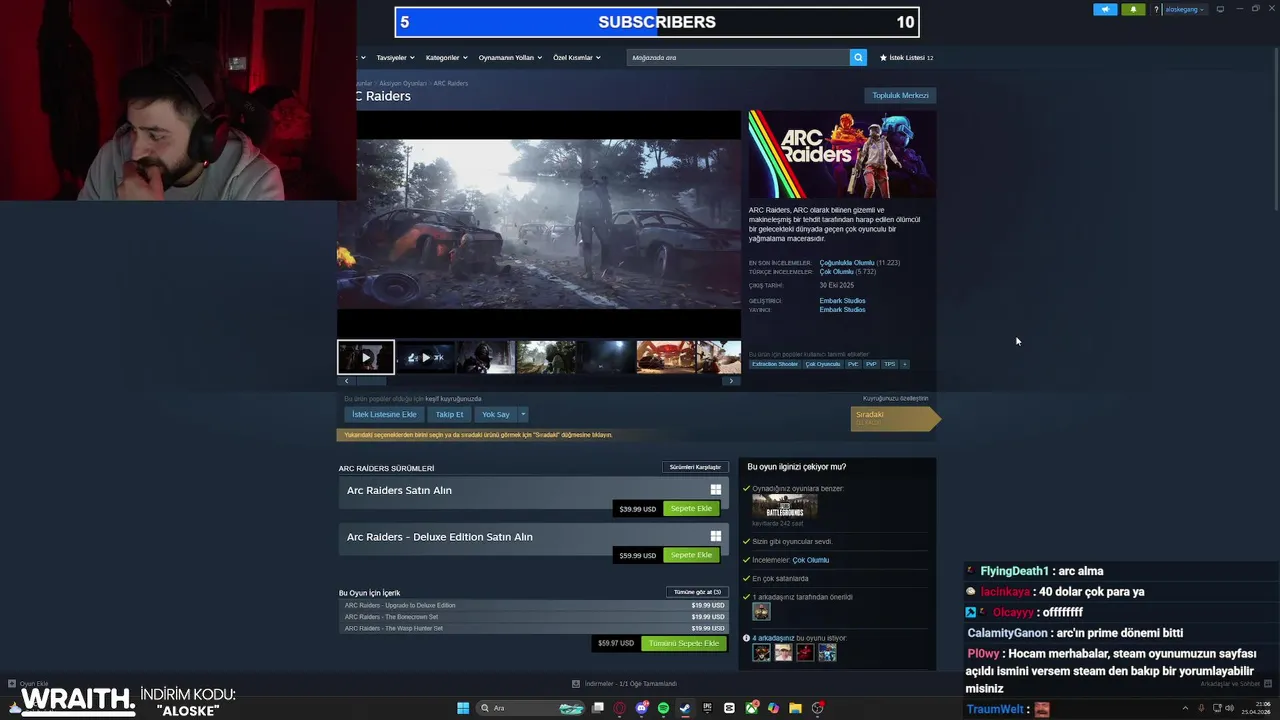Click Sürümleri Karşılaştır button
Image resolution: width=1280 pixels, height=720 pixels.
tap(695, 467)
